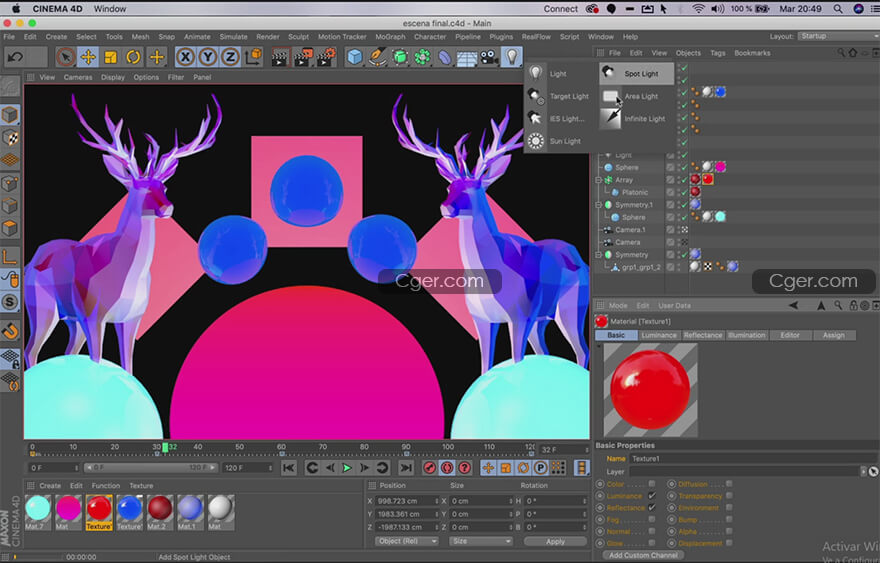Image resolution: width=880 pixels, height=563 pixels.
Task: Enable the Bump channel checkbox
Action: point(728,519)
